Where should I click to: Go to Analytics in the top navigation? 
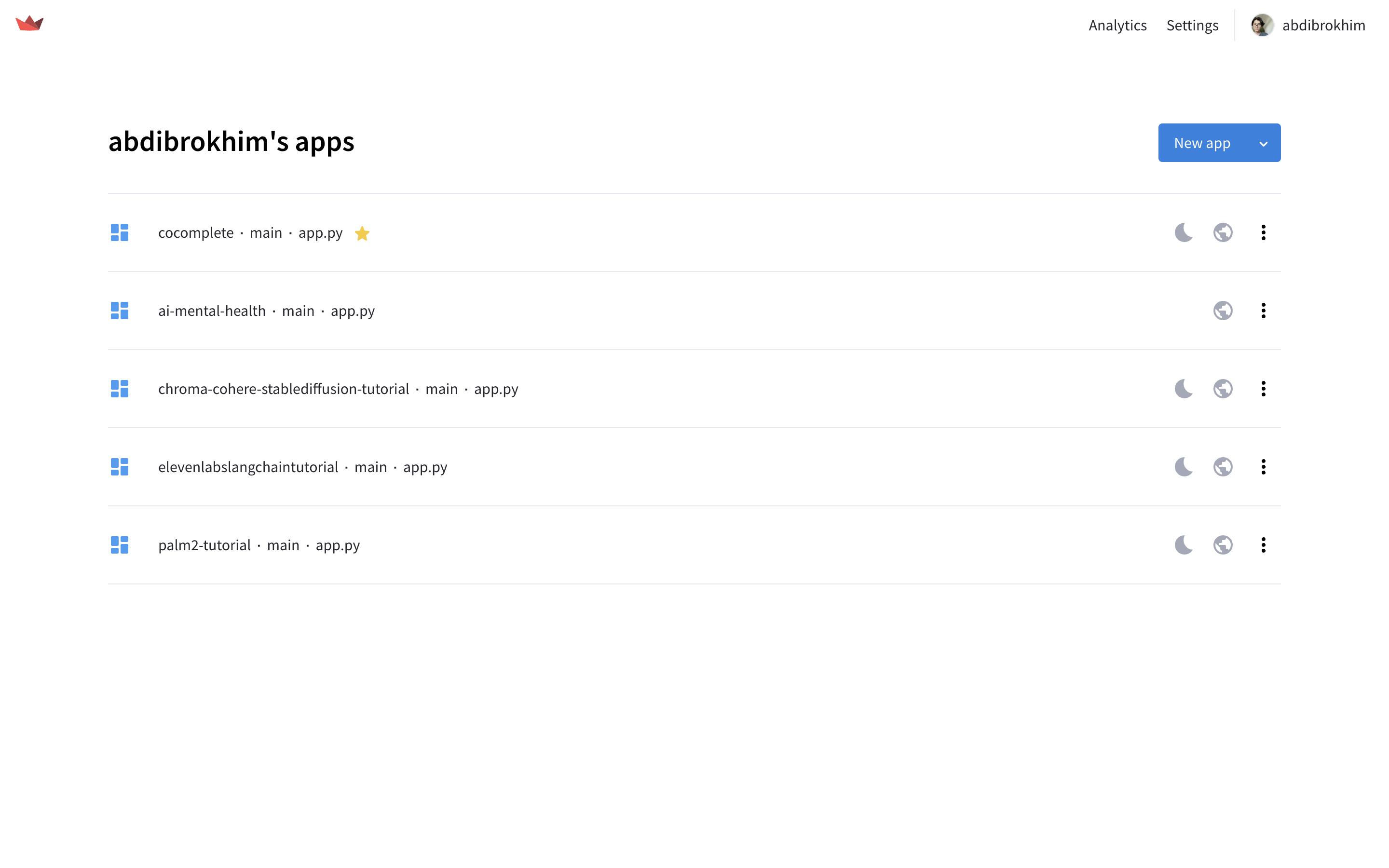point(1117,25)
